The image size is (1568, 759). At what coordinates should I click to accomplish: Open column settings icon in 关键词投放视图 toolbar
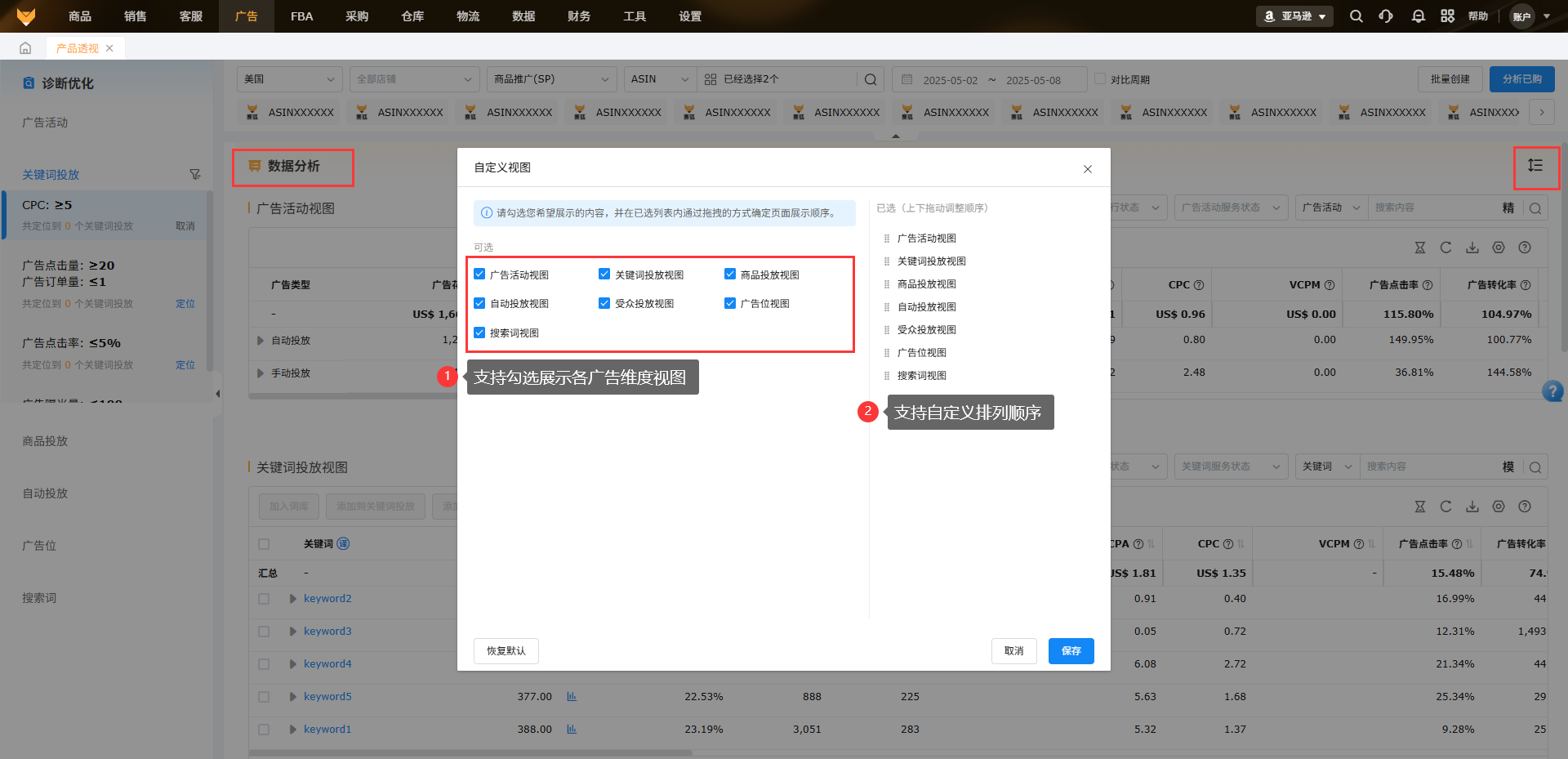pyautogui.click(x=1499, y=507)
